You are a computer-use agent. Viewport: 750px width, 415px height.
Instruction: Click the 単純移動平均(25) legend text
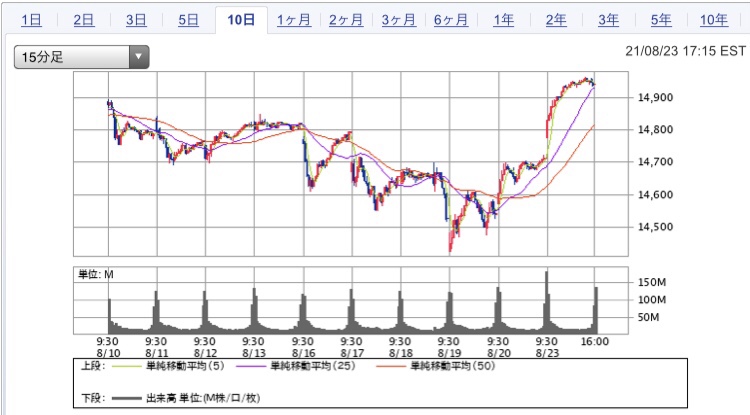pyautogui.click(x=313, y=366)
